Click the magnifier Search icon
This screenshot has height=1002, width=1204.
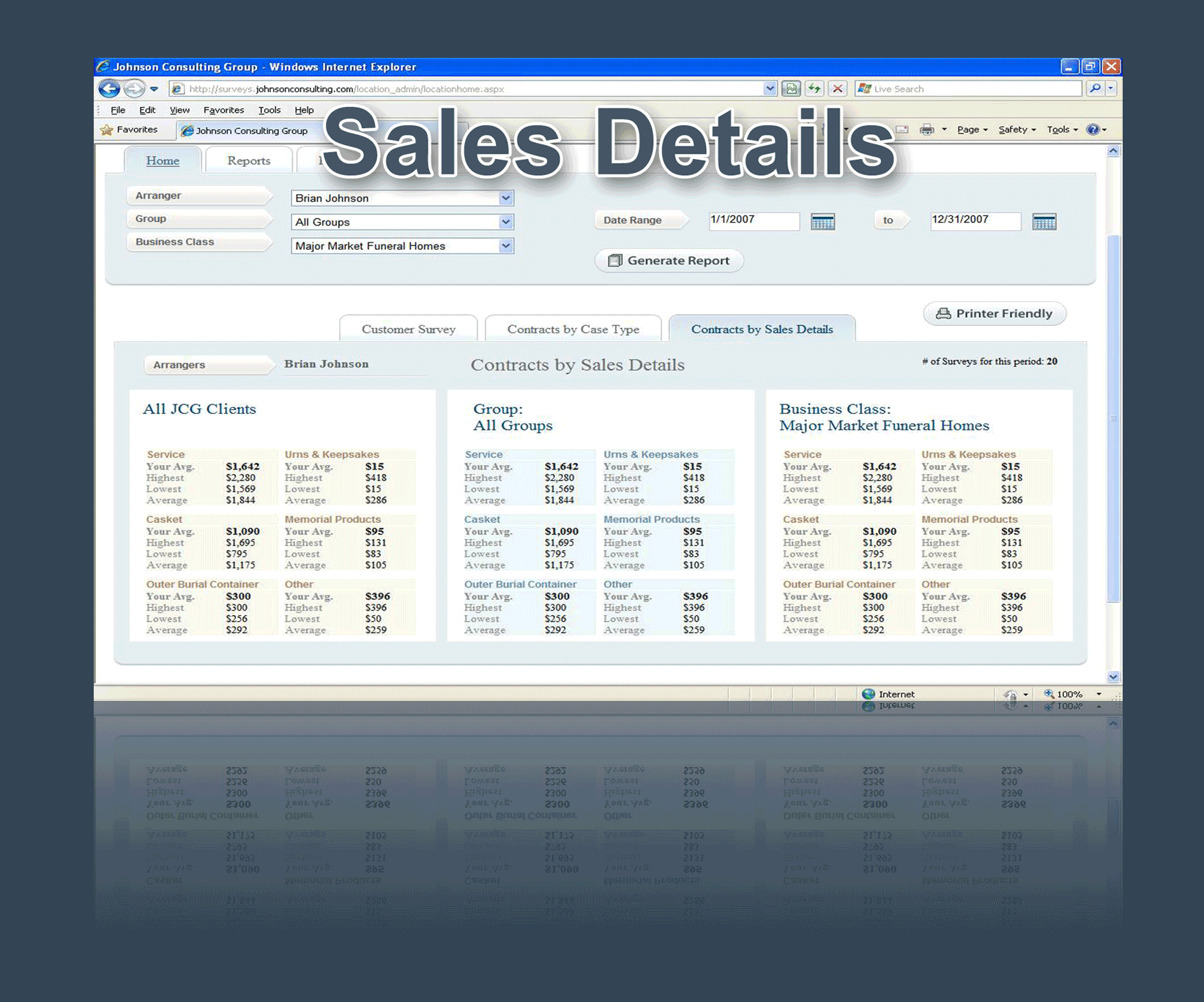[1095, 89]
